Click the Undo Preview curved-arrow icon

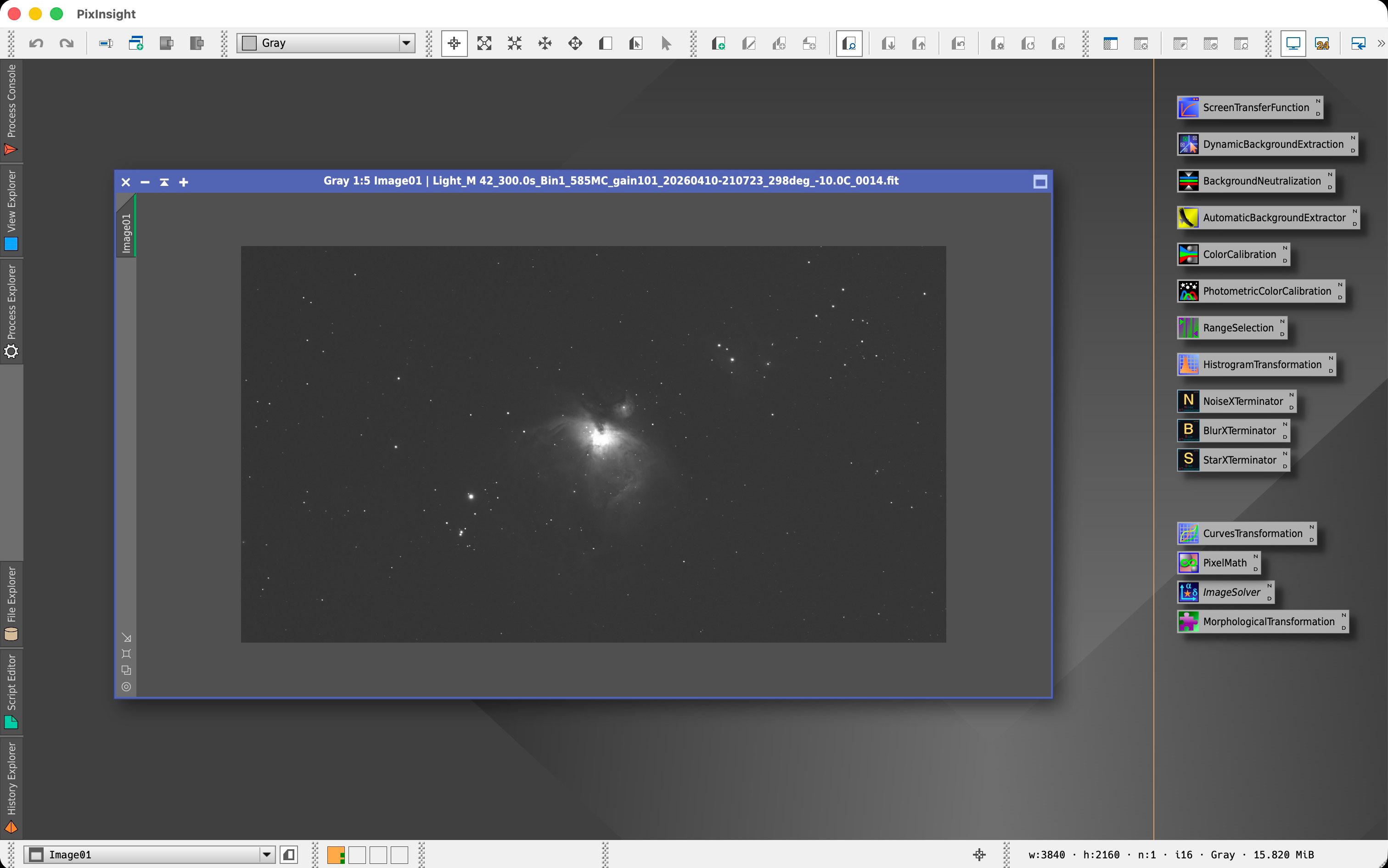pos(958,44)
